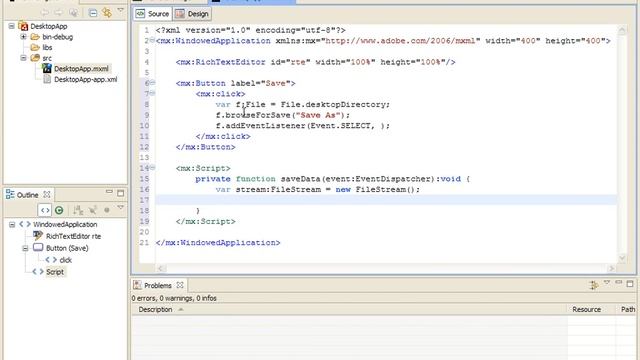Collapse Button (Save) node in Outline
The width and height of the screenshot is (640, 360).
point(25,248)
